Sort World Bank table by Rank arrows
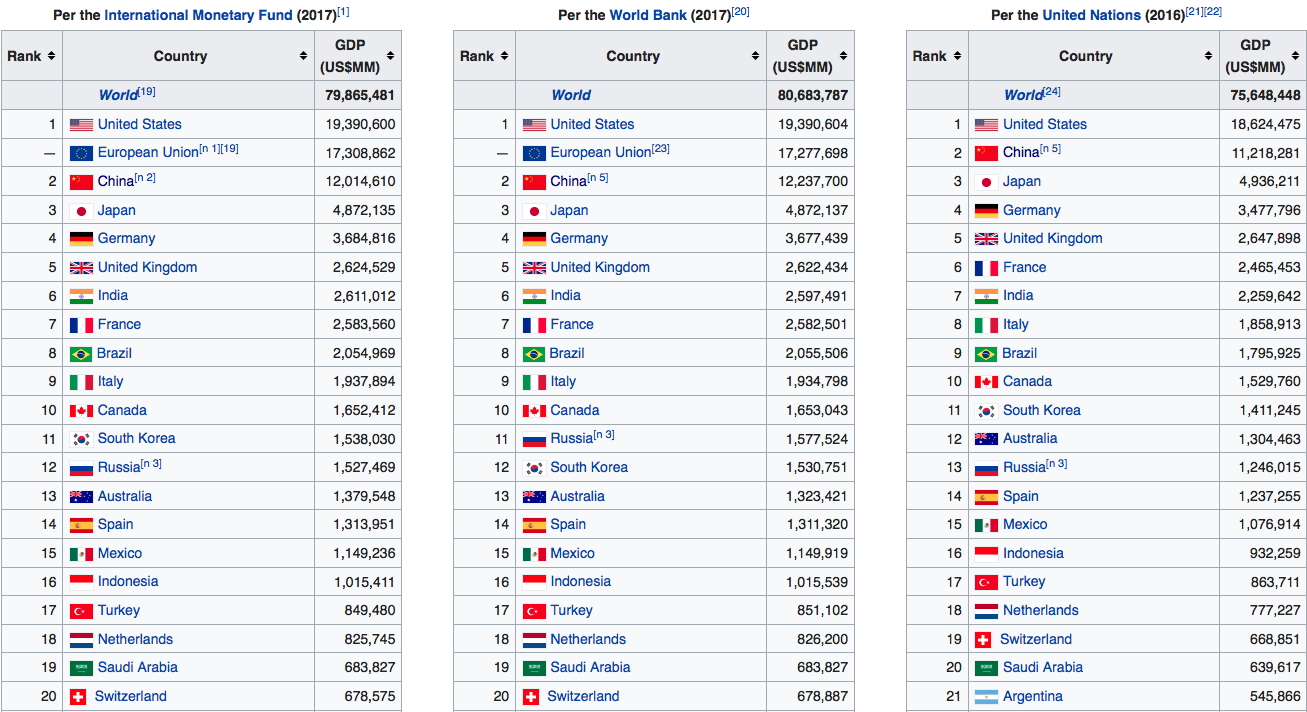 pyautogui.click(x=504, y=56)
